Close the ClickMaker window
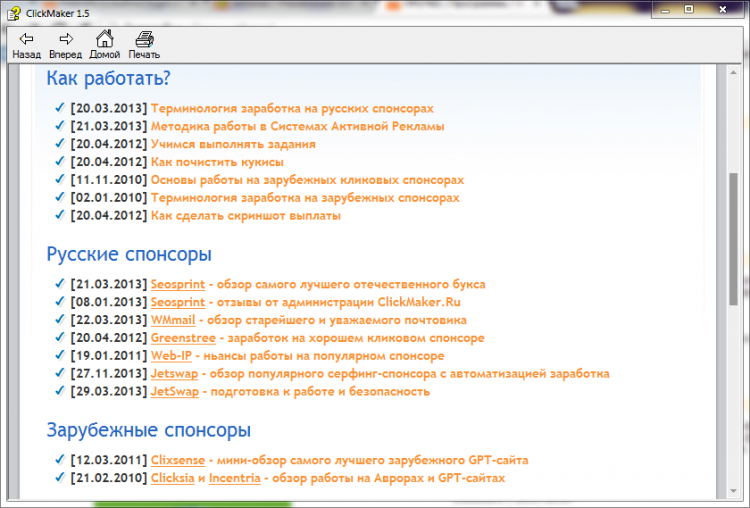The image size is (750, 508). click(723, 10)
